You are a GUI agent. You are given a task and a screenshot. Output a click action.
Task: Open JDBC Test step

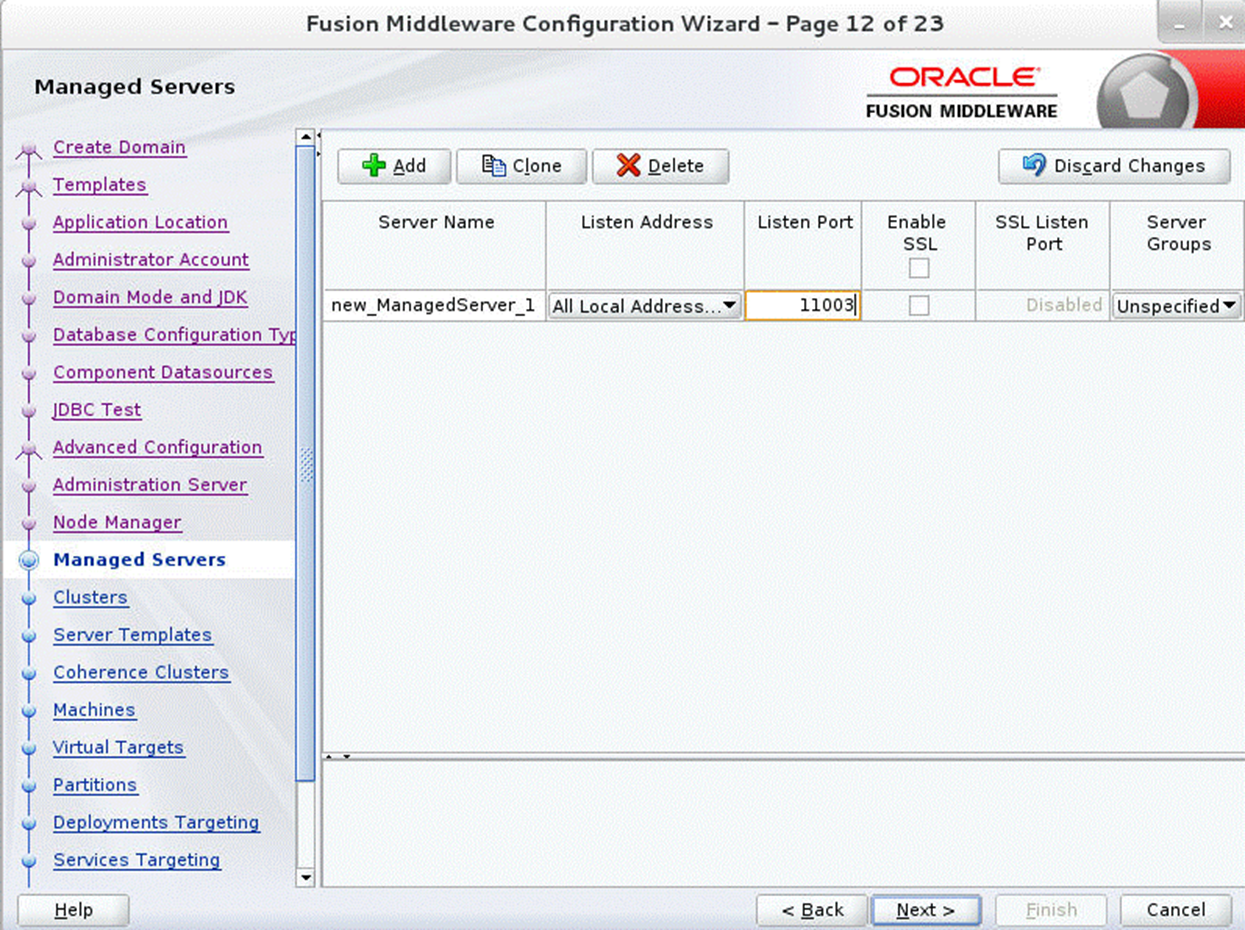97,410
